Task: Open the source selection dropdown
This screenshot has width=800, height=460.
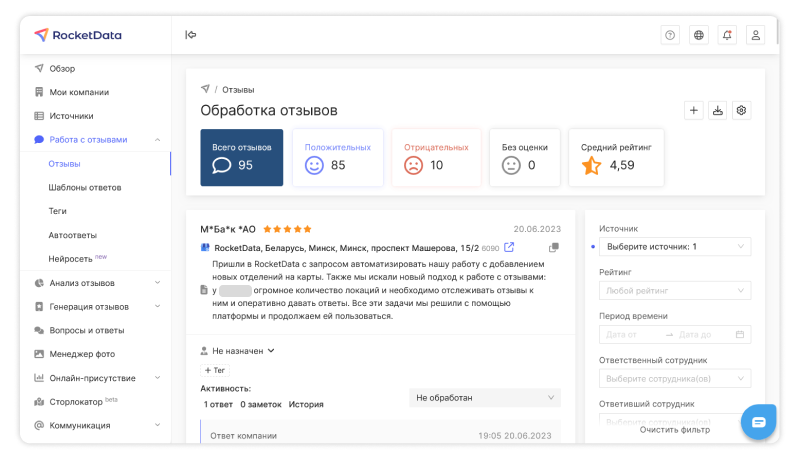Action: point(675,246)
